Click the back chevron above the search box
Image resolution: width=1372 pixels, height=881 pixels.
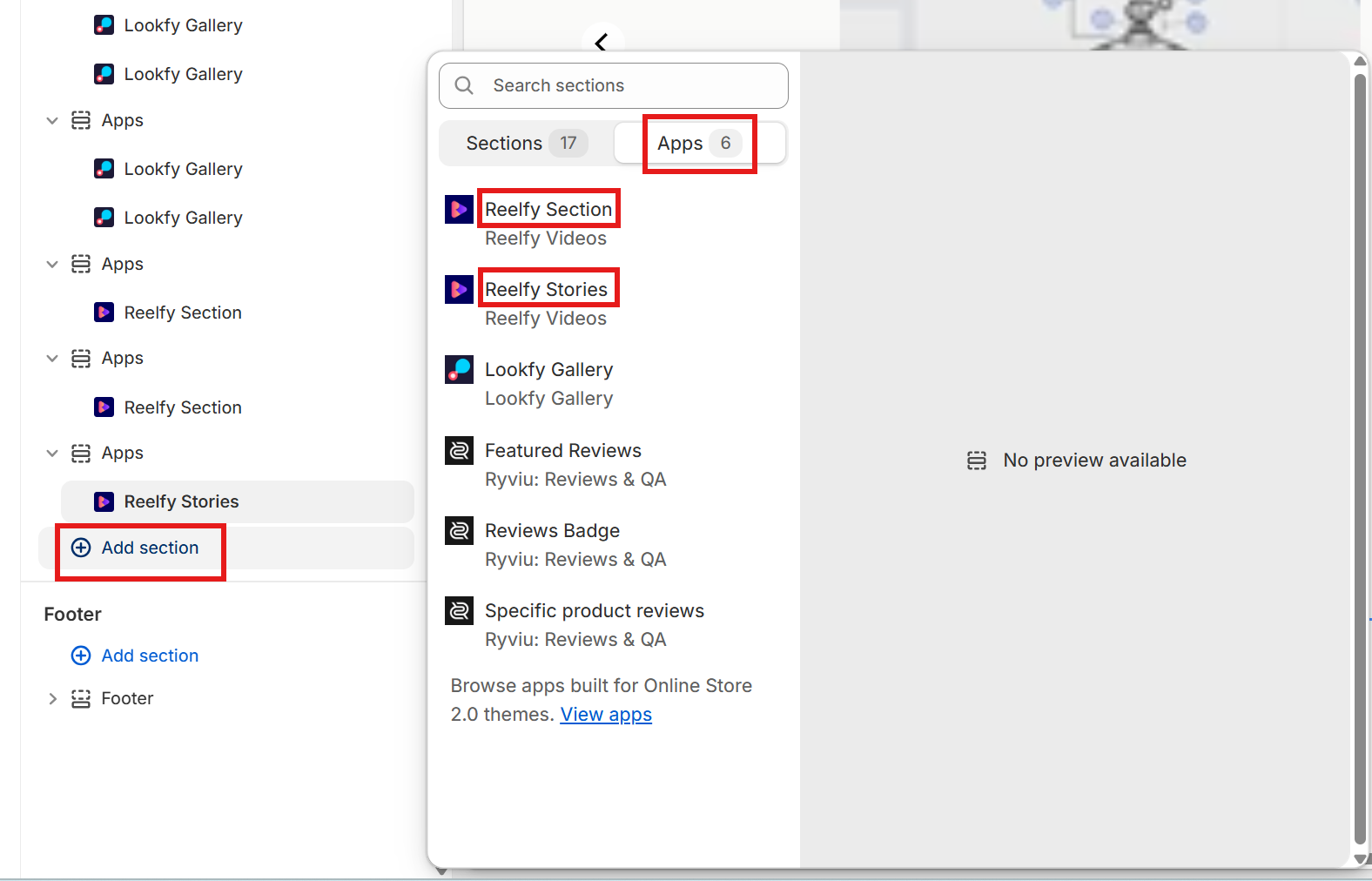(x=601, y=42)
